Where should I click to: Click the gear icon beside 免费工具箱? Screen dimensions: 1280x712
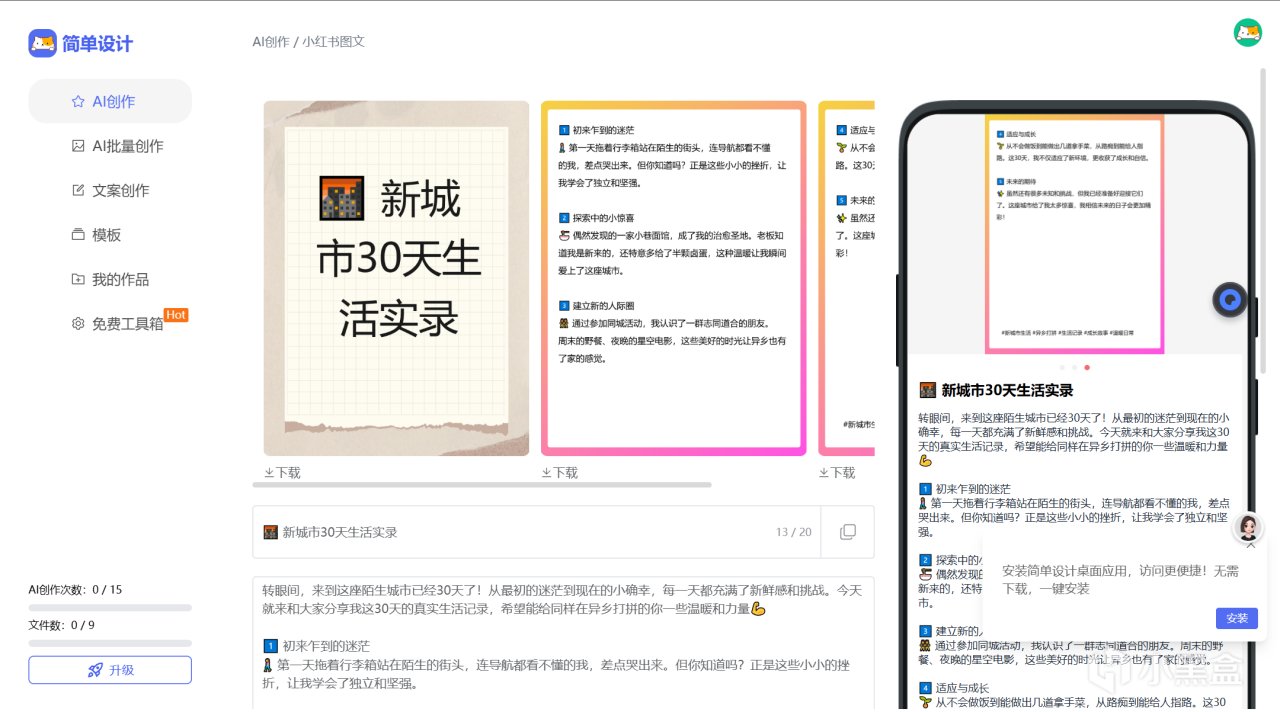click(78, 324)
